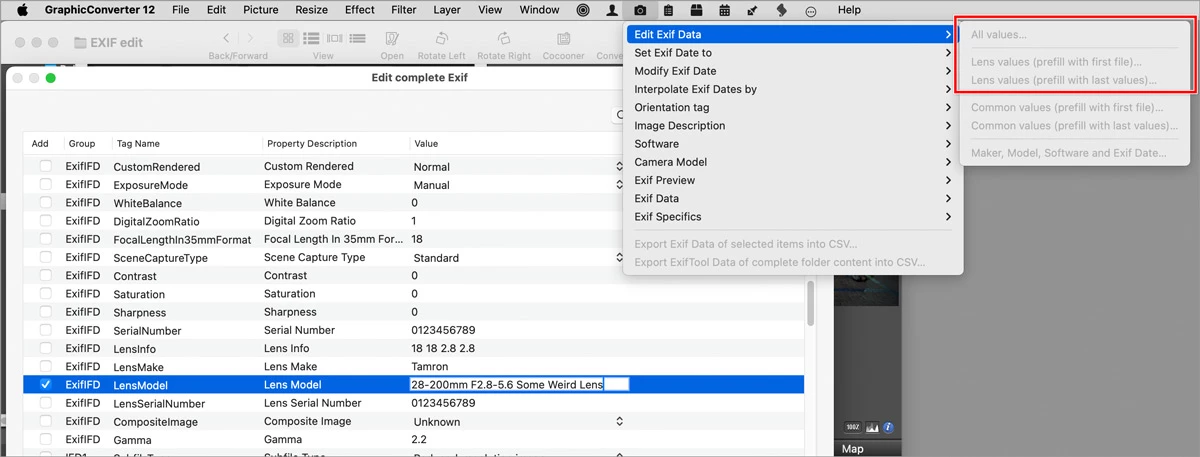Image resolution: width=1200 pixels, height=457 pixels.
Task: Check the Add box for CustomRendered
Action: pos(45,166)
